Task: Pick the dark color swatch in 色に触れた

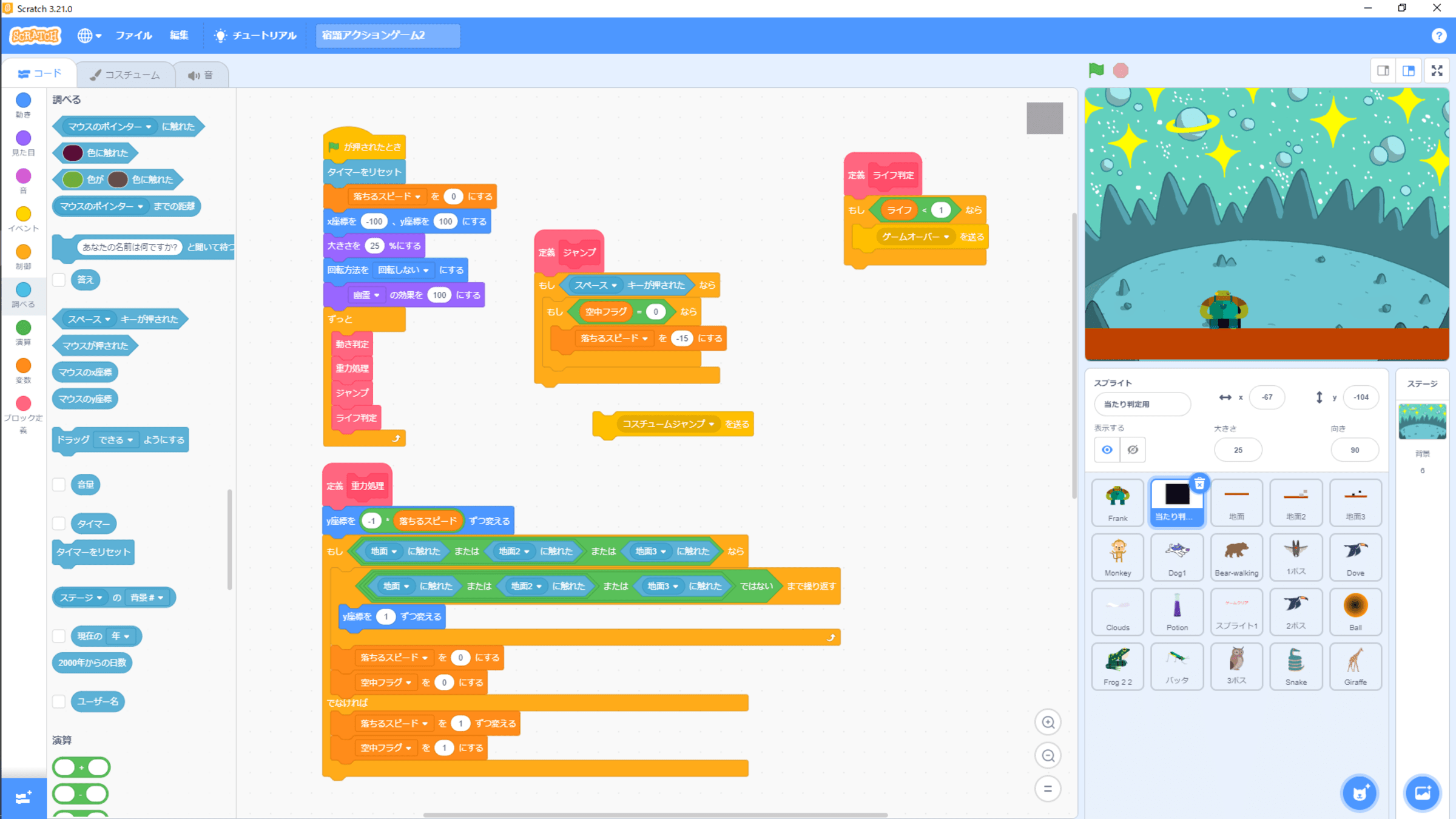Action: point(73,153)
